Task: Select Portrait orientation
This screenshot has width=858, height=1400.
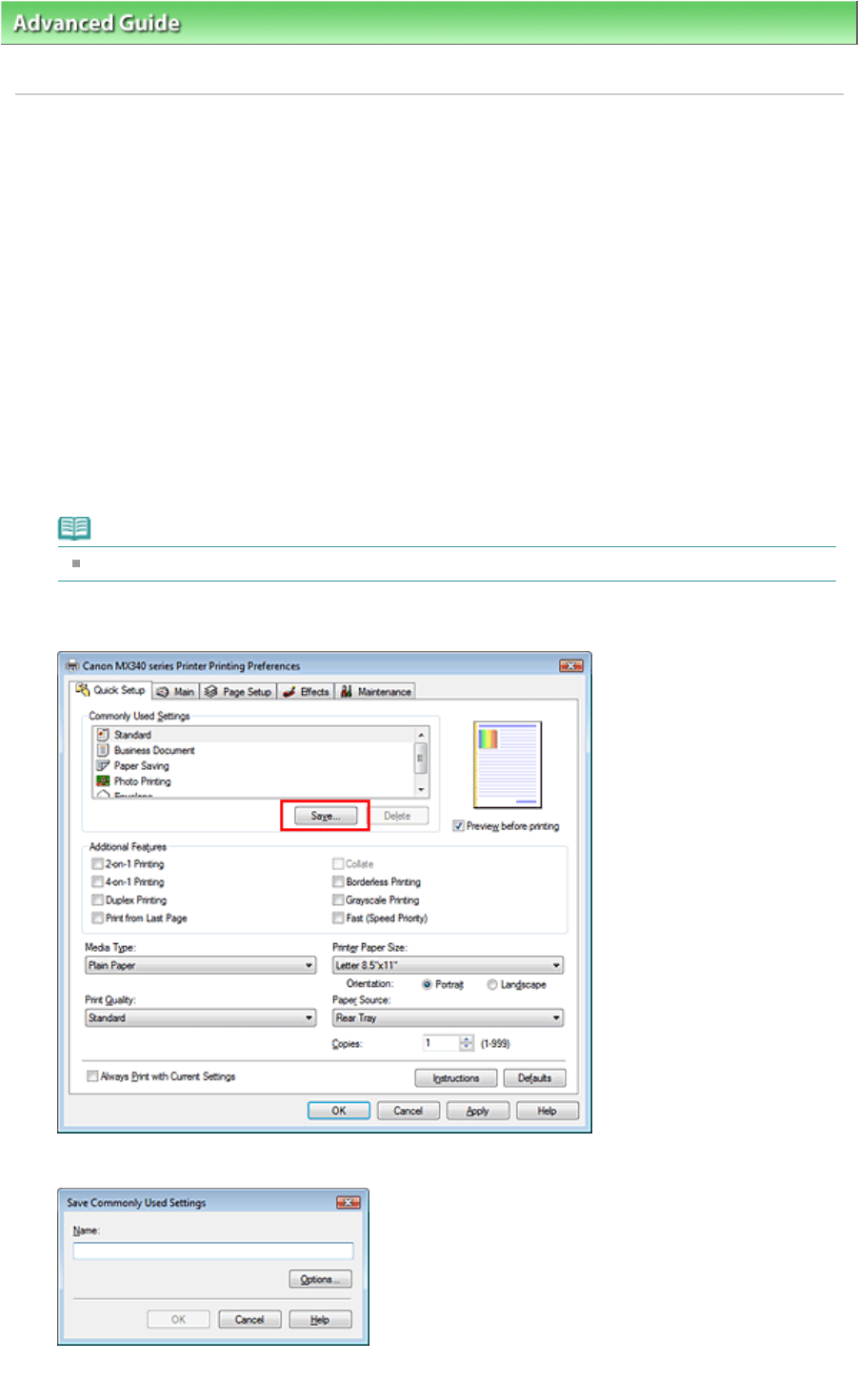Action: pyautogui.click(x=427, y=985)
